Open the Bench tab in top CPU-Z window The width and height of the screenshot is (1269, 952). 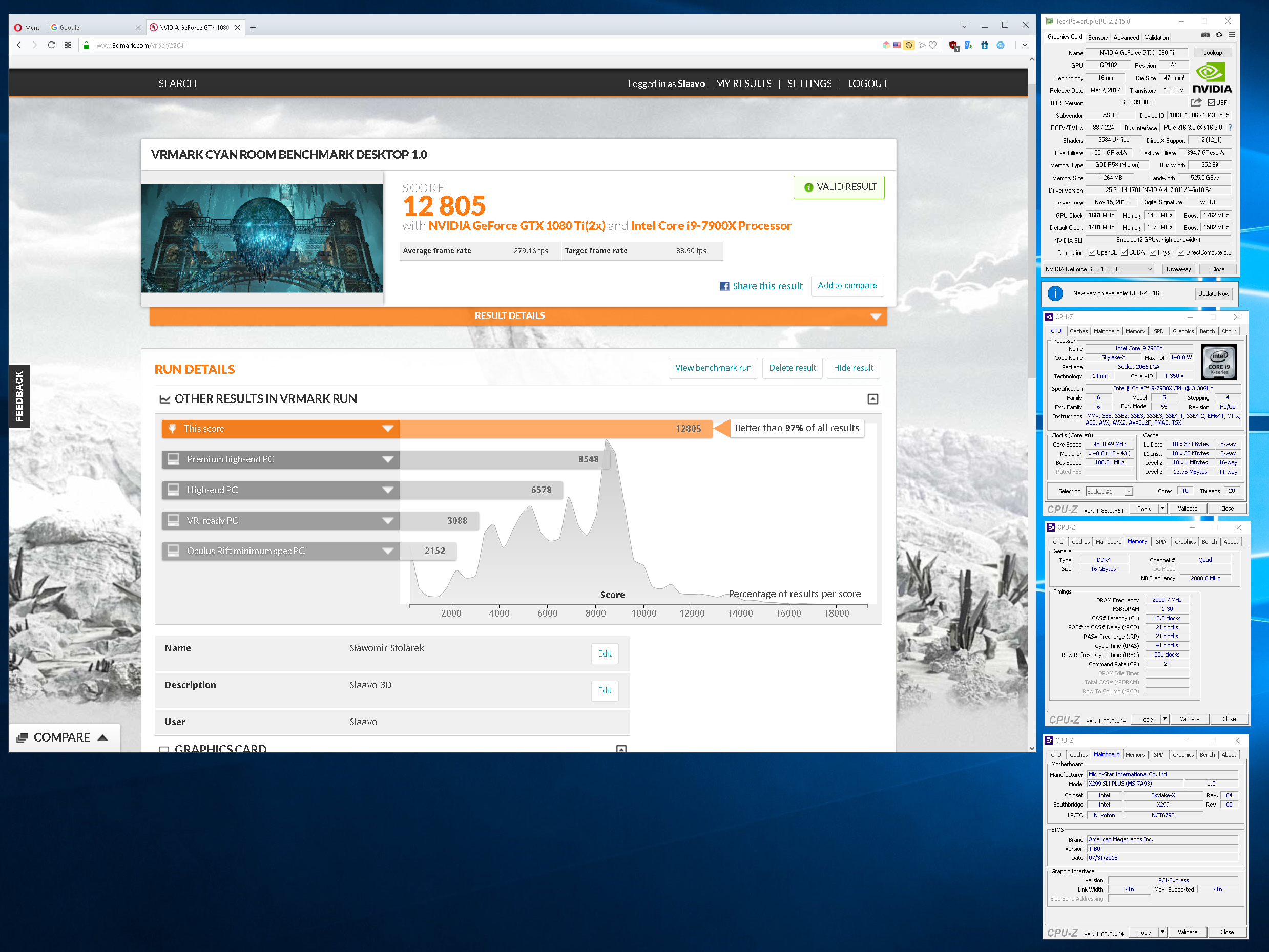point(1207,331)
